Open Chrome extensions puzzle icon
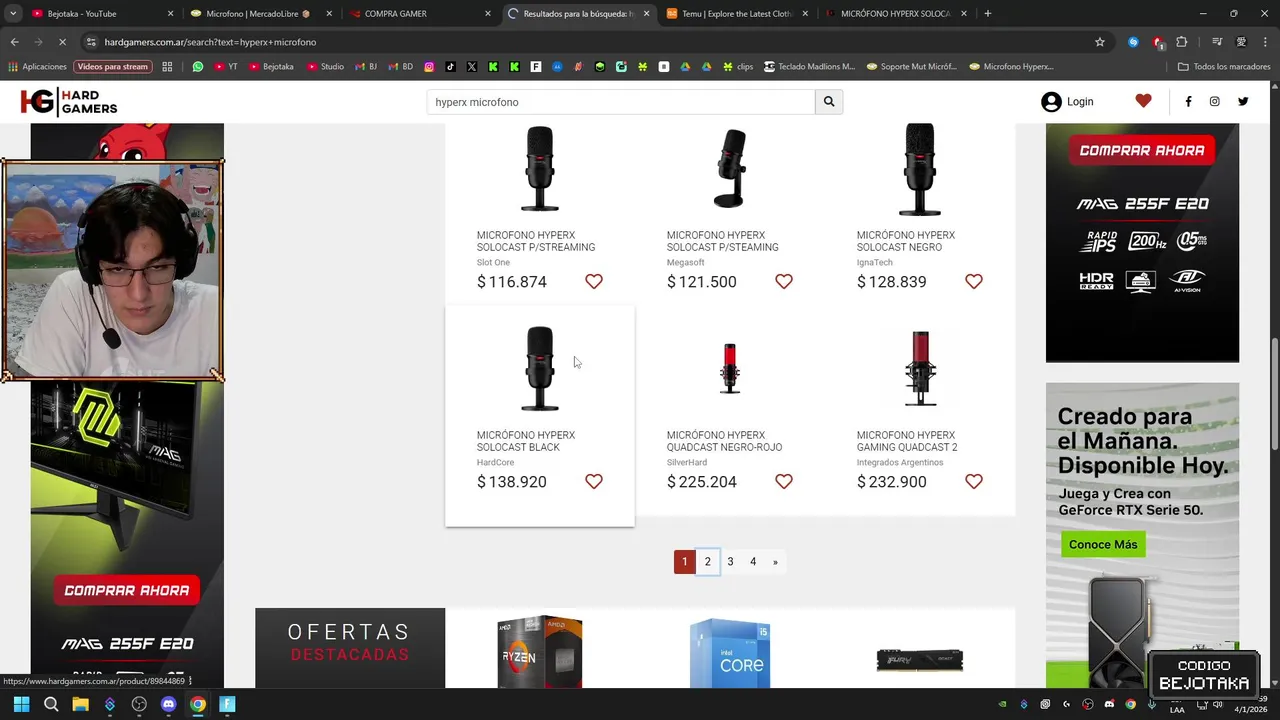1280x720 pixels. point(1182,42)
